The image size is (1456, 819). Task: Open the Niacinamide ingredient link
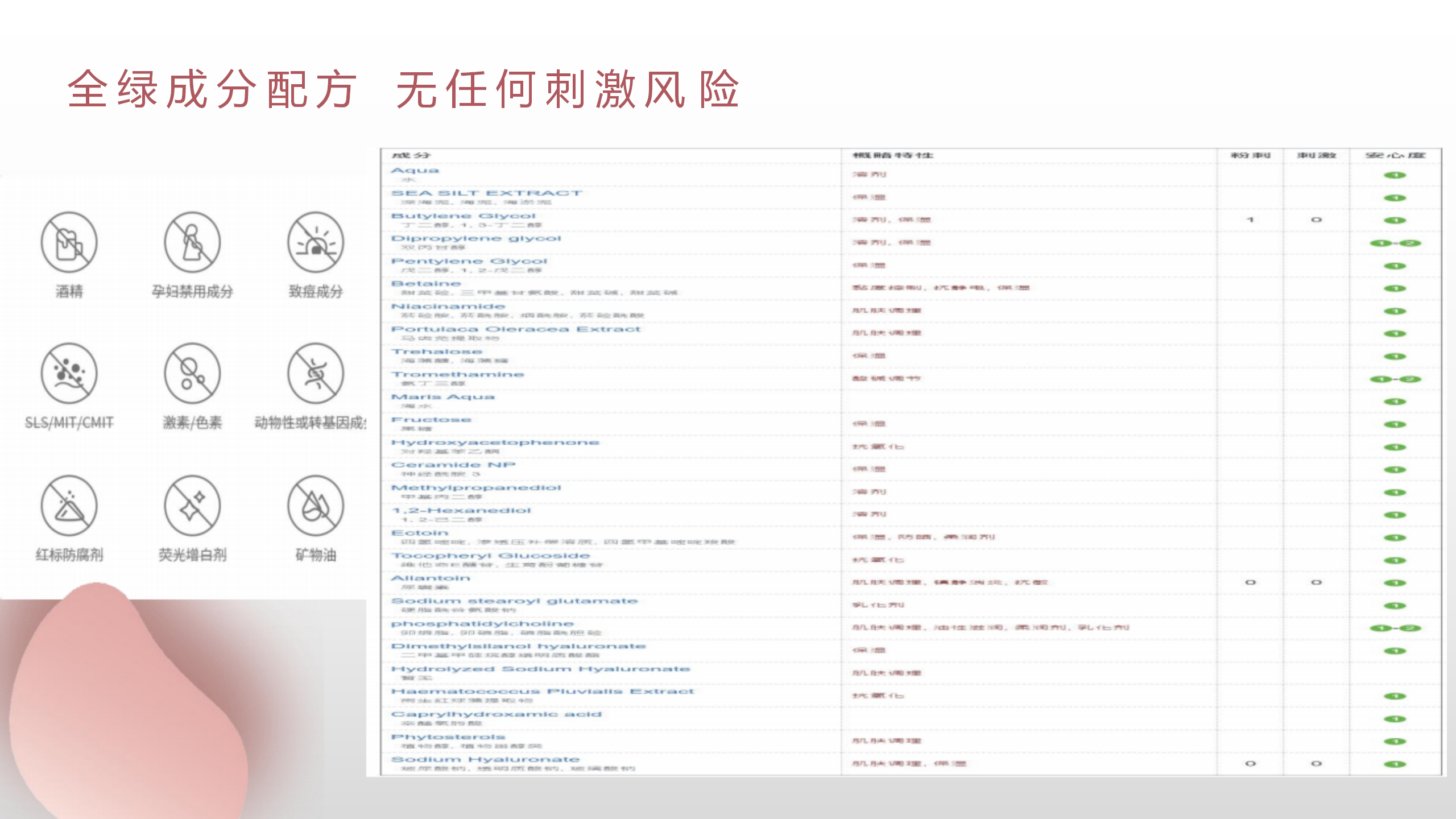pos(448,307)
